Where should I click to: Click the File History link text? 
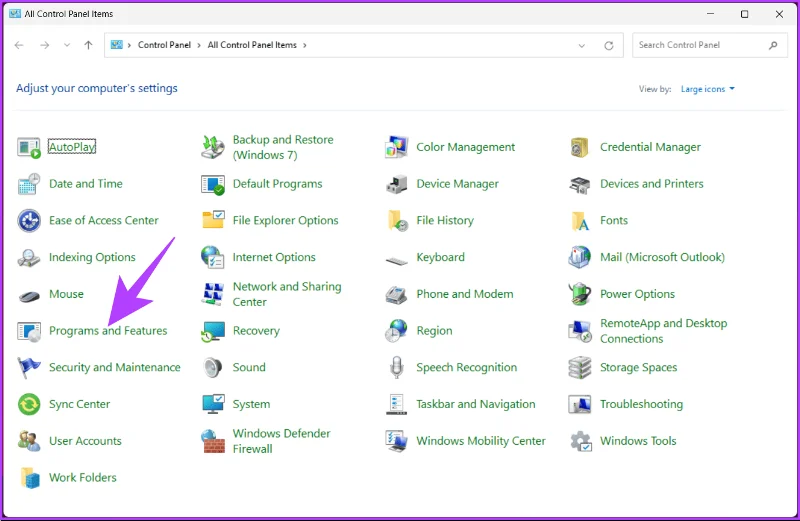click(445, 220)
